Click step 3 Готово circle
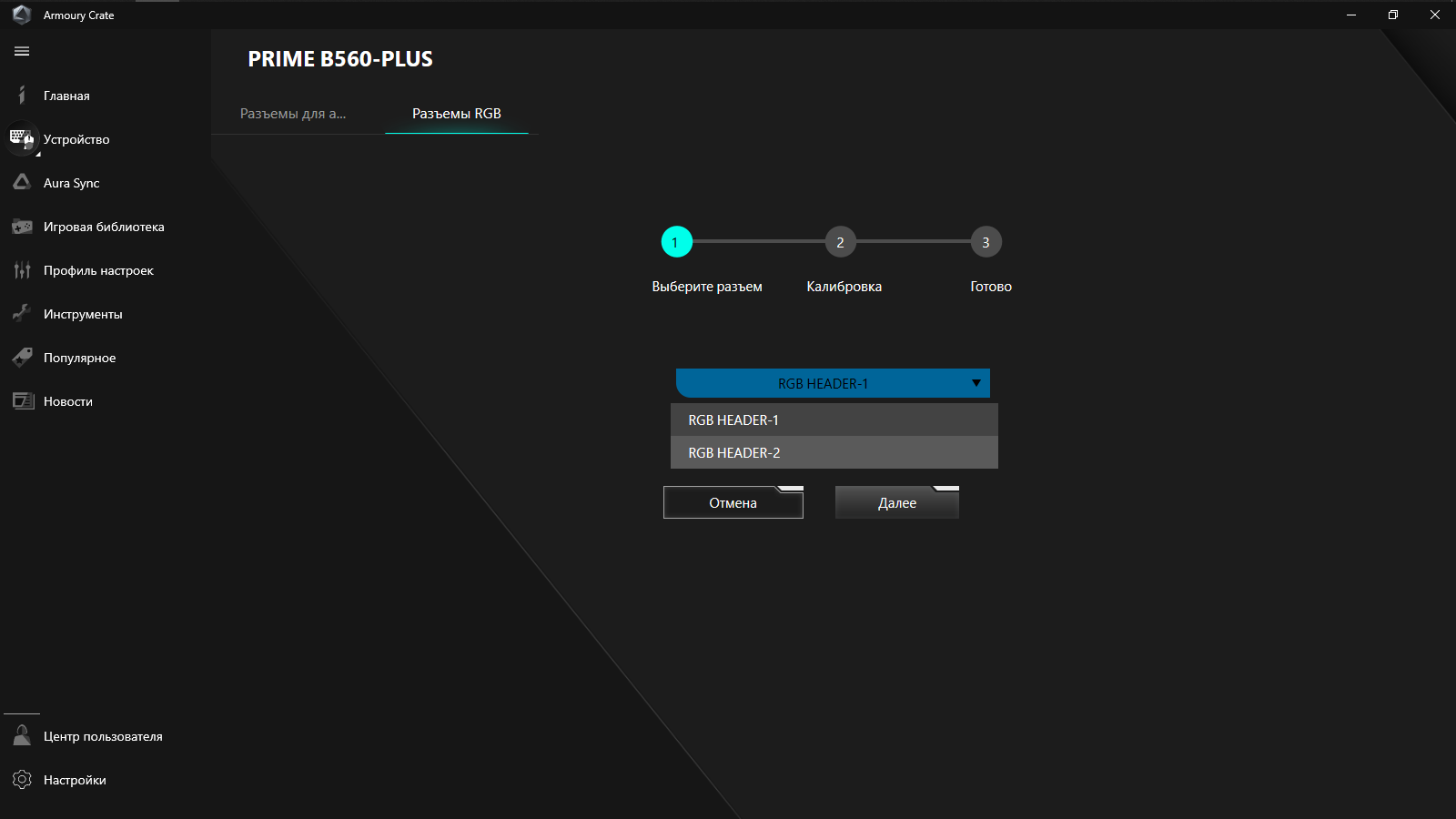The image size is (1456, 819). pyautogui.click(x=986, y=242)
